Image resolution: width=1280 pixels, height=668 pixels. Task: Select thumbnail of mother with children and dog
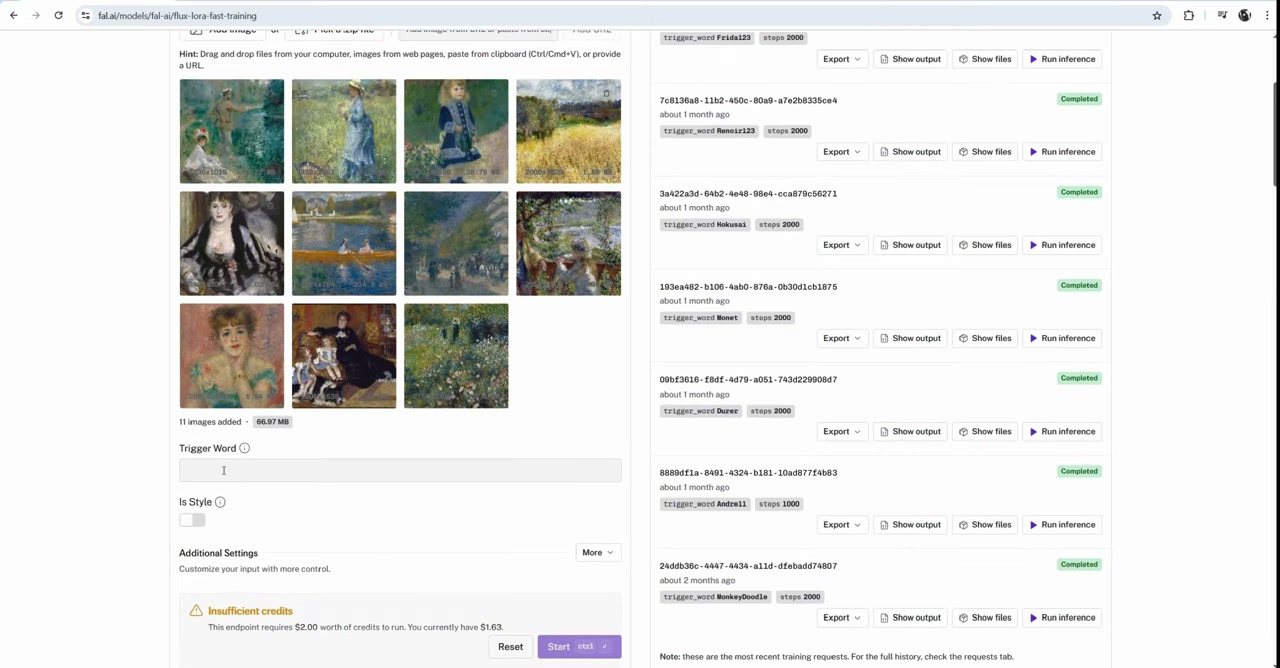click(x=344, y=355)
